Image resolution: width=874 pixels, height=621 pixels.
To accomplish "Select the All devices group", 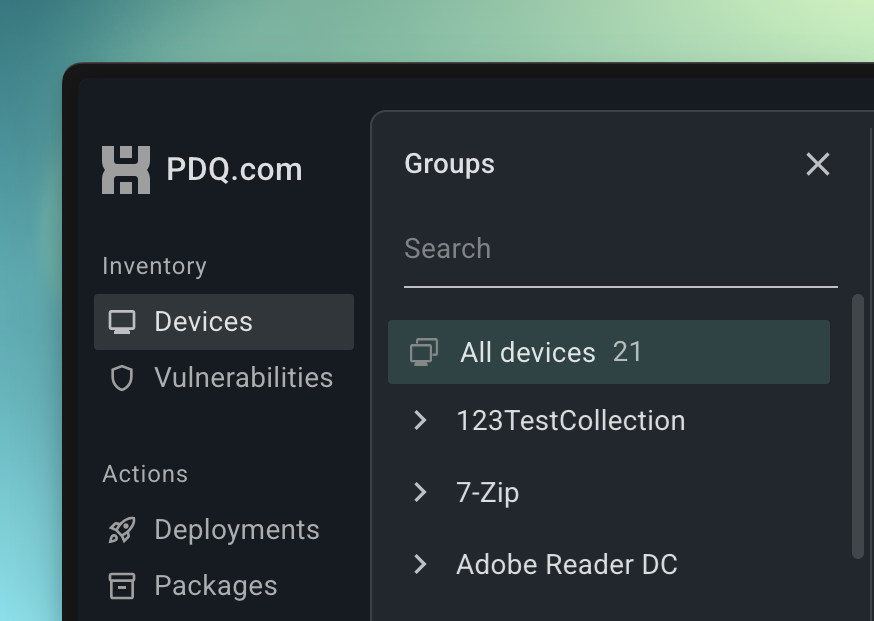I will (x=609, y=352).
